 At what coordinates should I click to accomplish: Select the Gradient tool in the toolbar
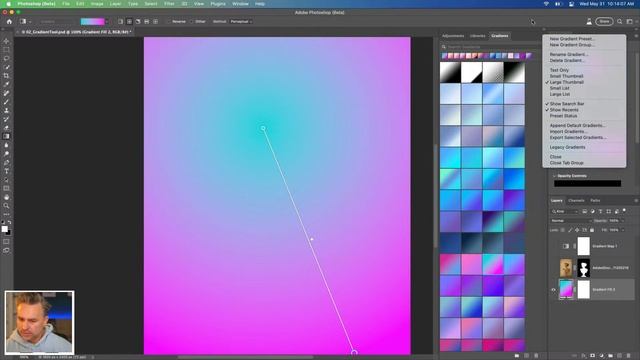[x=6, y=136]
